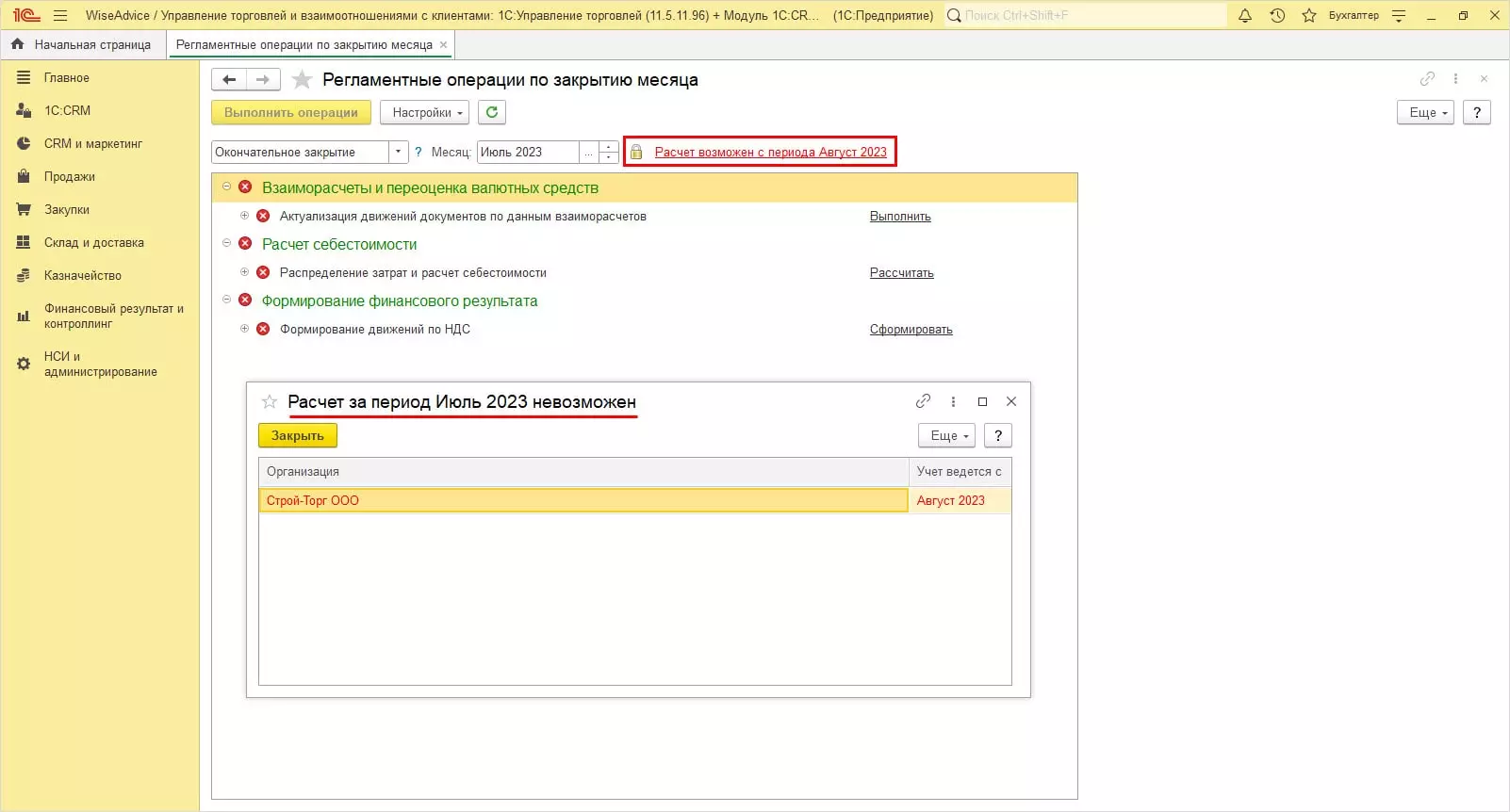
Task: Click the back arrow navigation button
Action: 229,80
